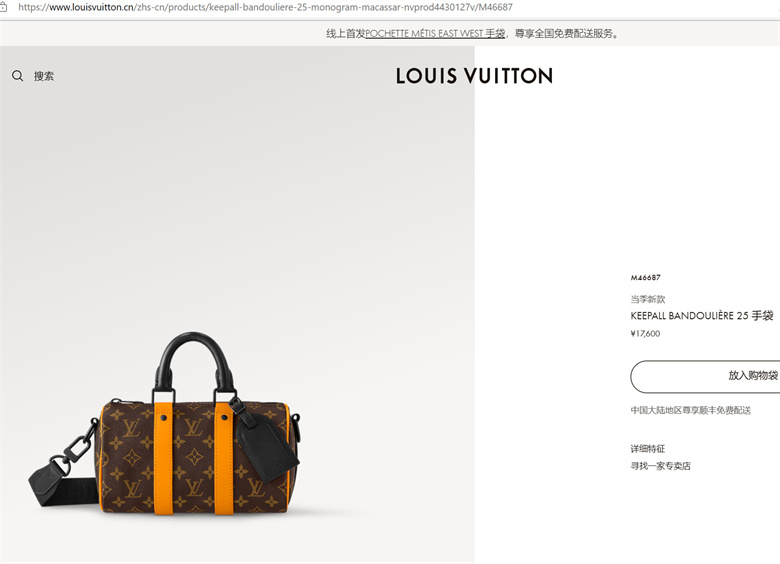Click the 放入购物袋 add to bag button
This screenshot has width=780, height=564.
coord(705,376)
